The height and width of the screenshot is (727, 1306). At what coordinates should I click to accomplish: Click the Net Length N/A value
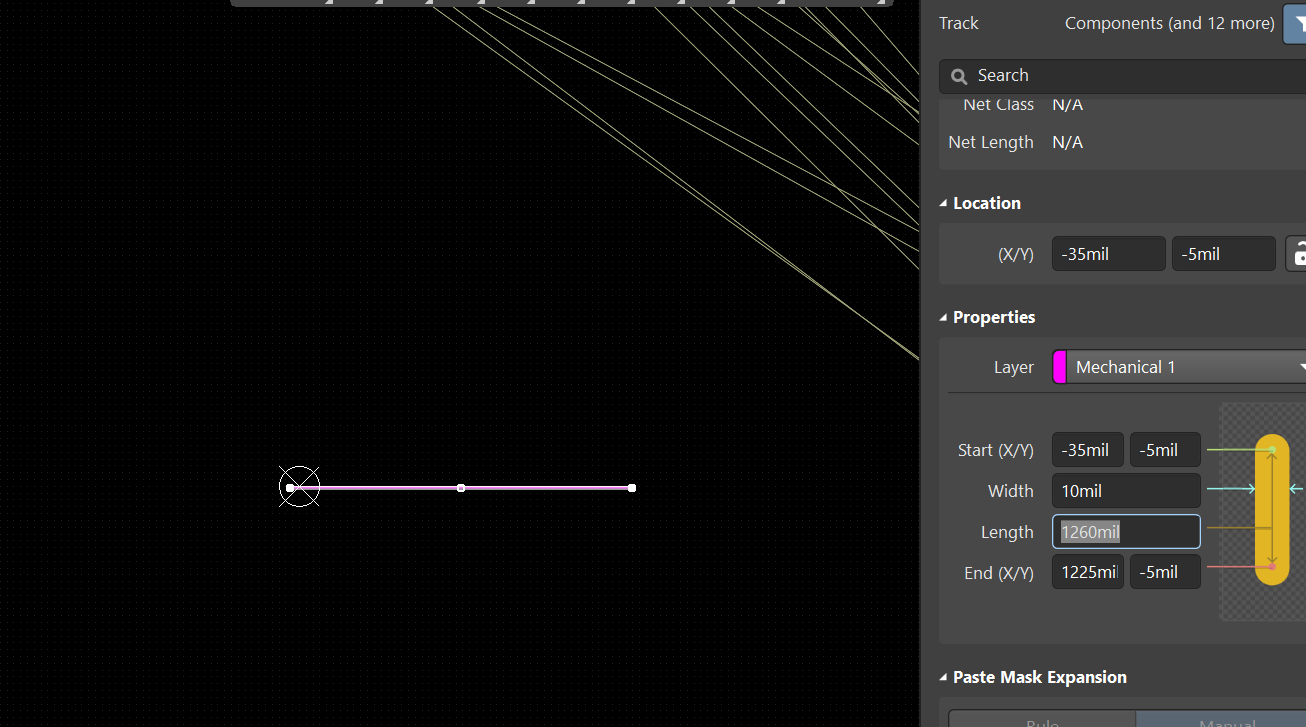point(1067,142)
